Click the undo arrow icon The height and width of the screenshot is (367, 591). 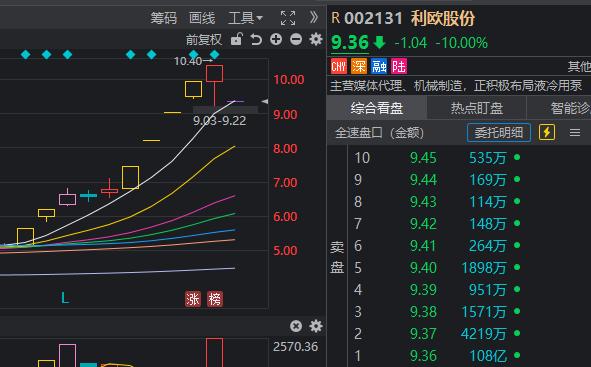click(256, 39)
